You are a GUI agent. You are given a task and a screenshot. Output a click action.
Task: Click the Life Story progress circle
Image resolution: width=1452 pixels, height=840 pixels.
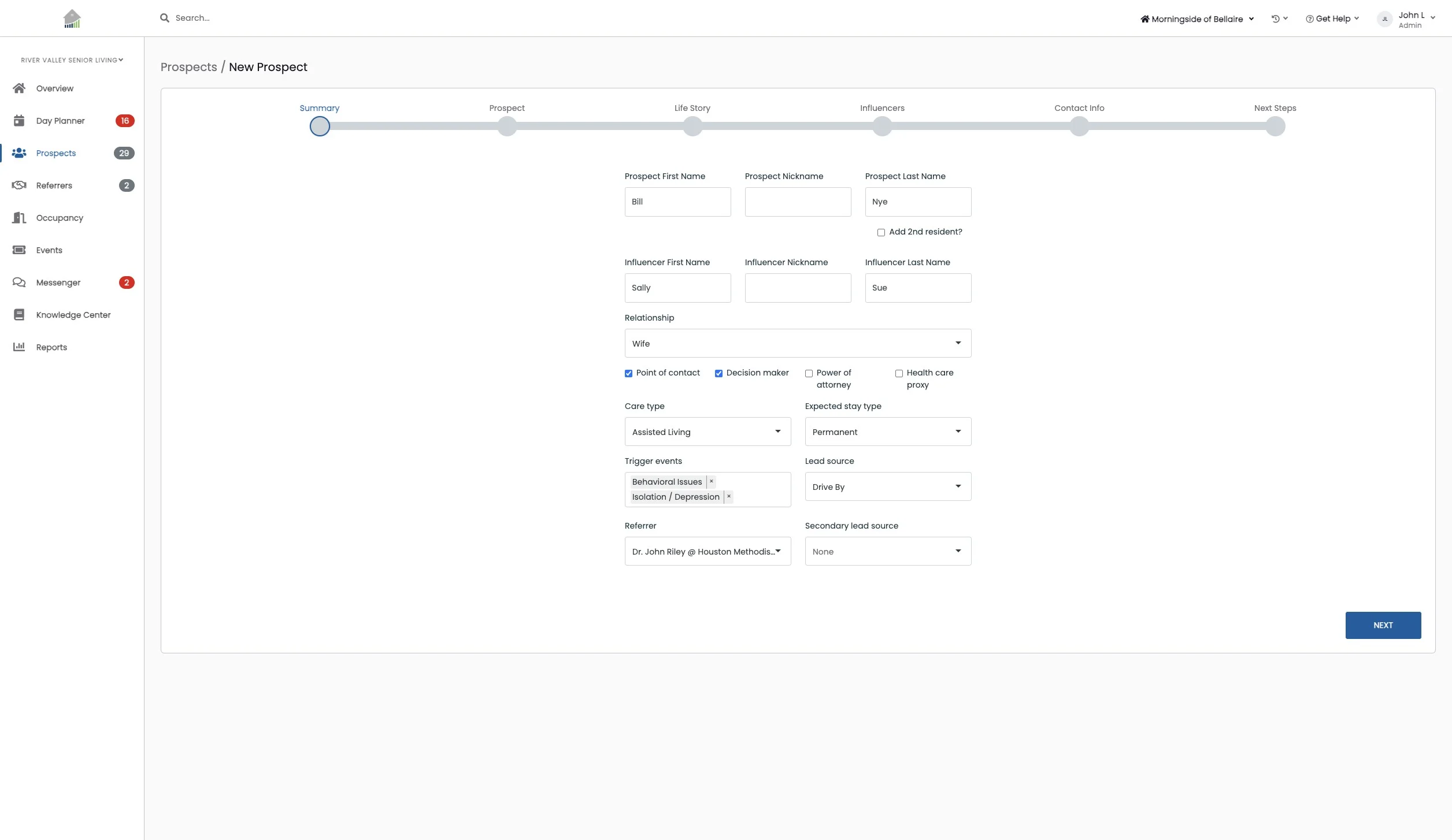pyautogui.click(x=692, y=126)
